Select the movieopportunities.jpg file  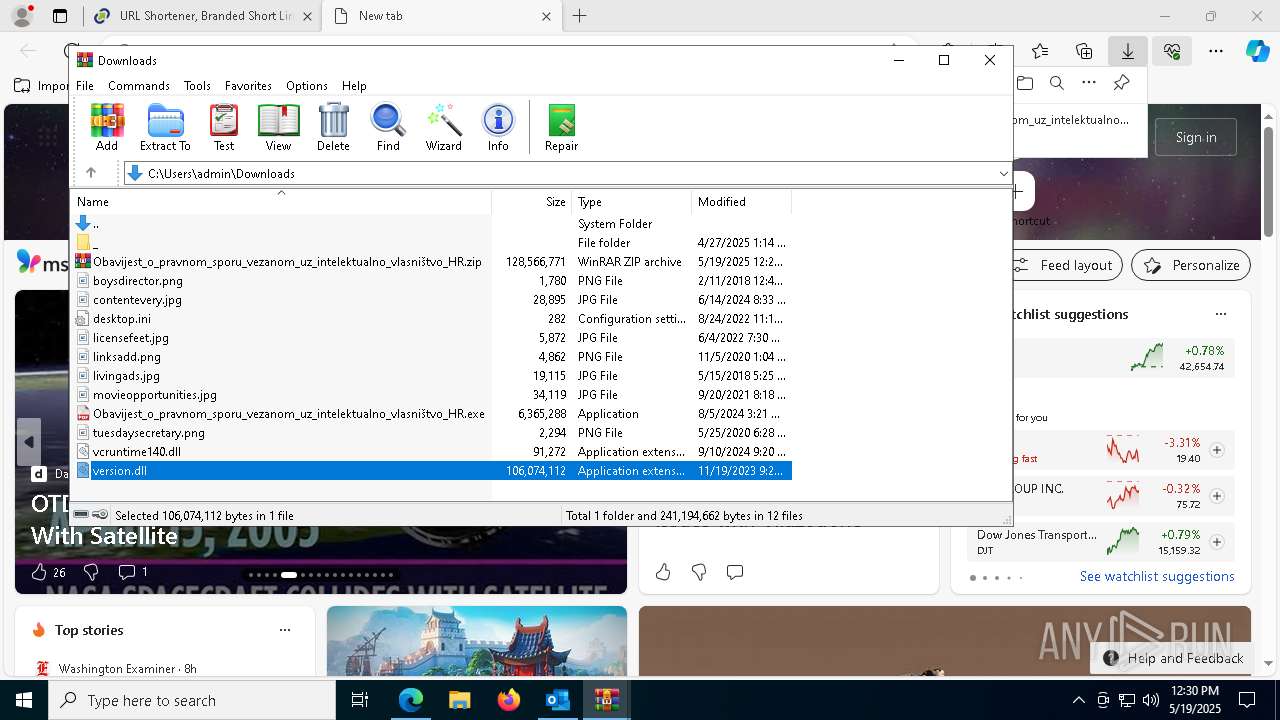pyautogui.click(x=432, y=395)
